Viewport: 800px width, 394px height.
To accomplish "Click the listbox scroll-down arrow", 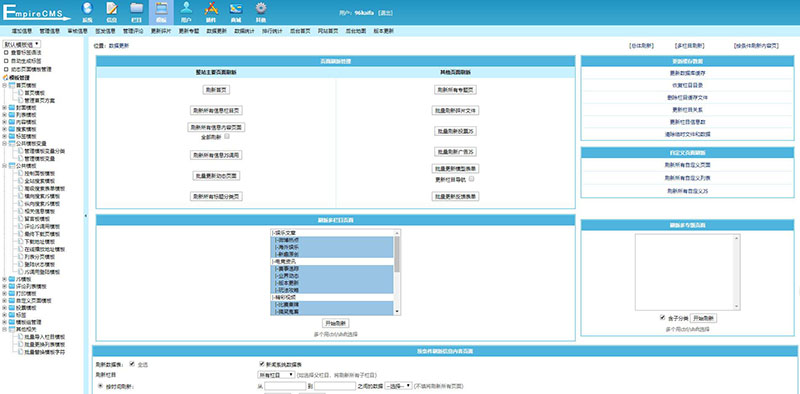I will (397, 312).
